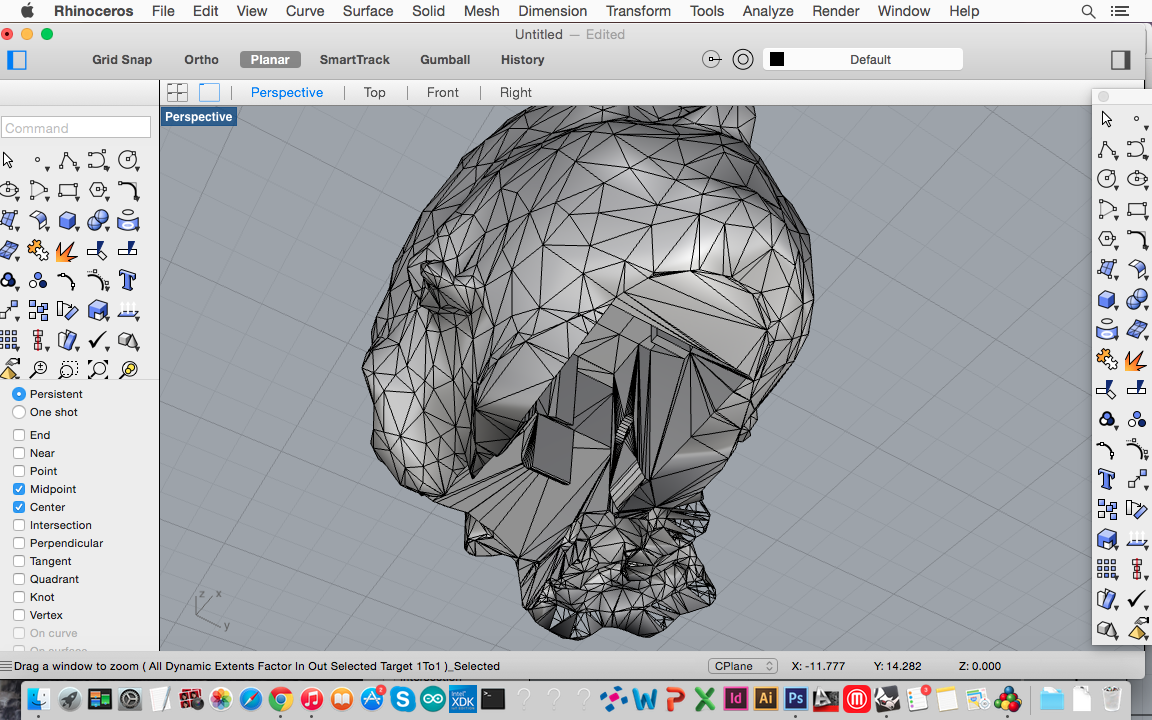Open the Mesh menu
1152x720 pixels.
pos(481,11)
